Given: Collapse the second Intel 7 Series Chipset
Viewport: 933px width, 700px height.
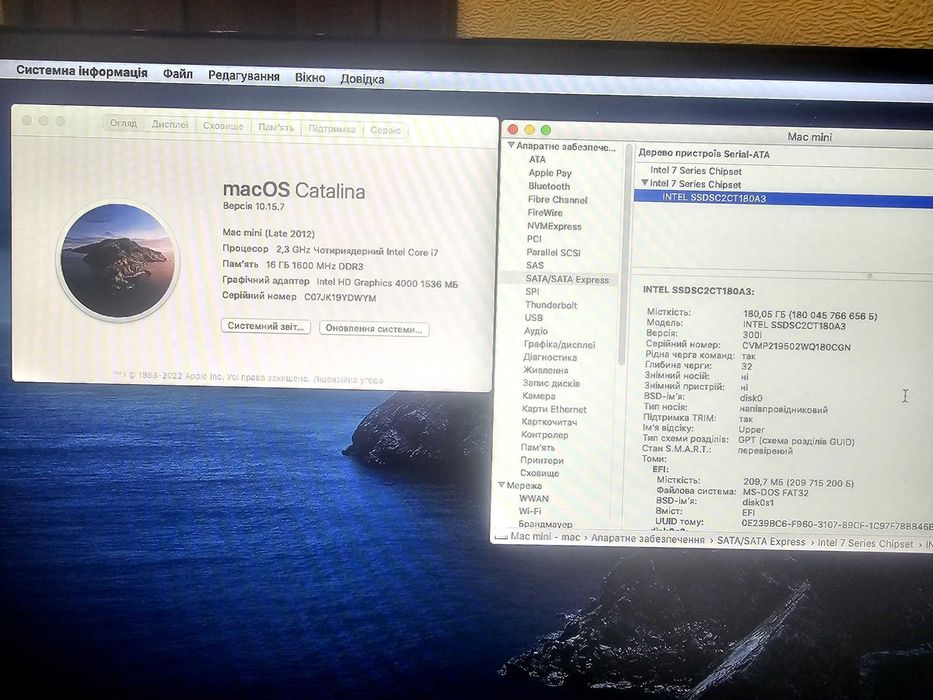Looking at the screenshot, I should tap(644, 183).
